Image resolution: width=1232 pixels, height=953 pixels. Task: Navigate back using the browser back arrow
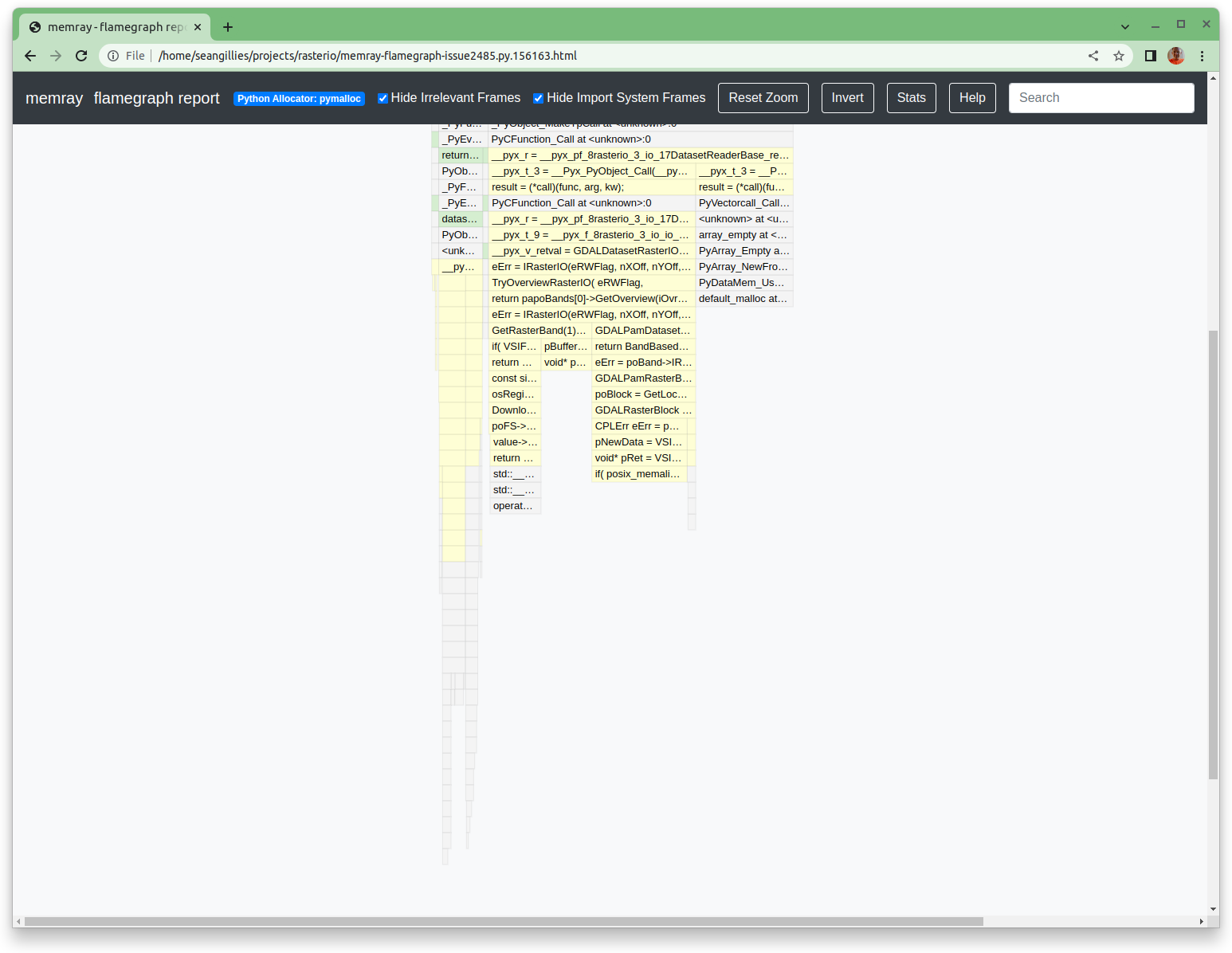pyautogui.click(x=30, y=56)
